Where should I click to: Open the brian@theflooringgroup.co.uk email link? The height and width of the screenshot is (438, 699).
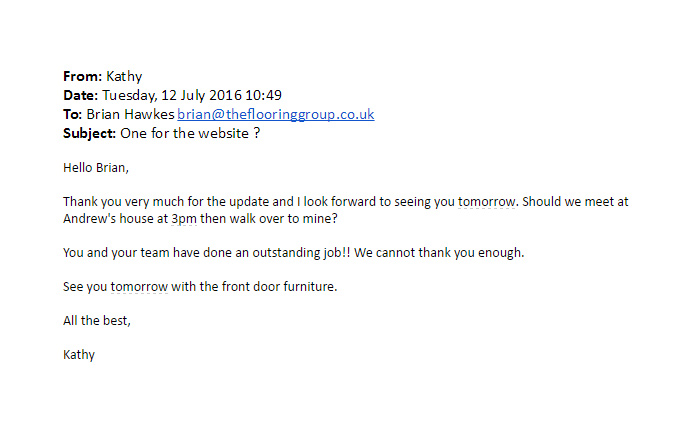tap(275, 114)
